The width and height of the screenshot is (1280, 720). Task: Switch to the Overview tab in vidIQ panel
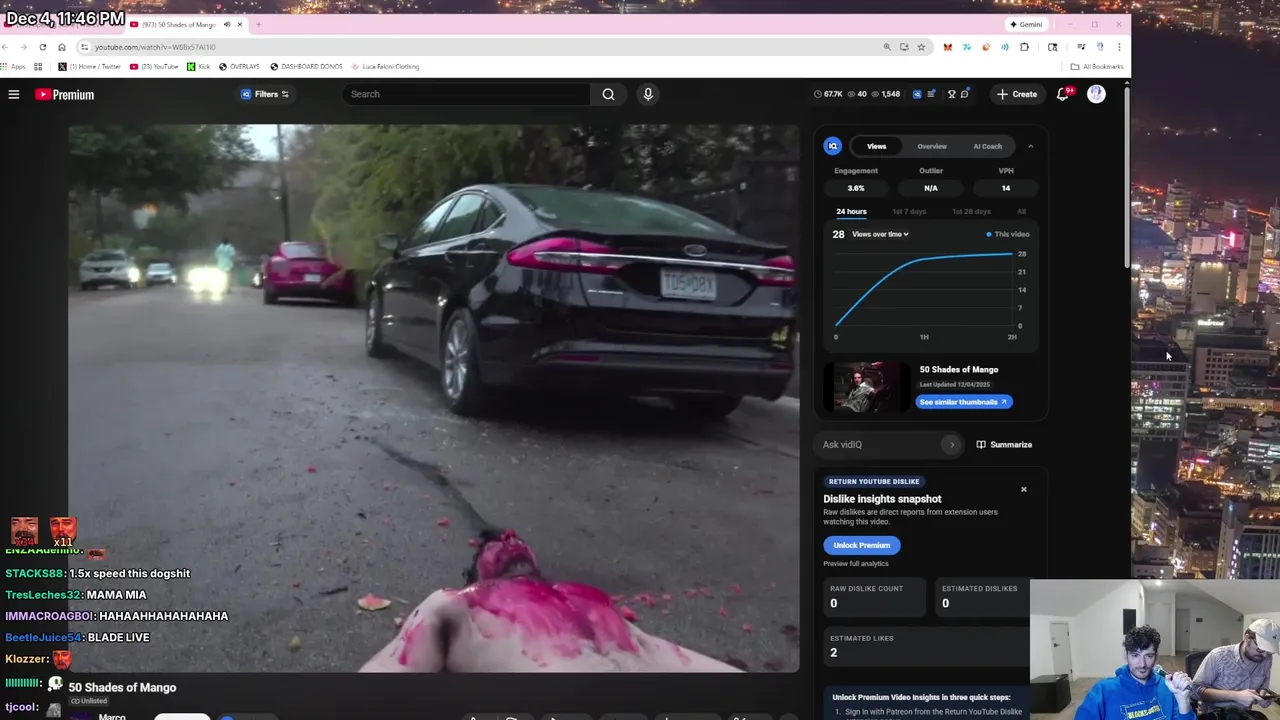coord(932,146)
